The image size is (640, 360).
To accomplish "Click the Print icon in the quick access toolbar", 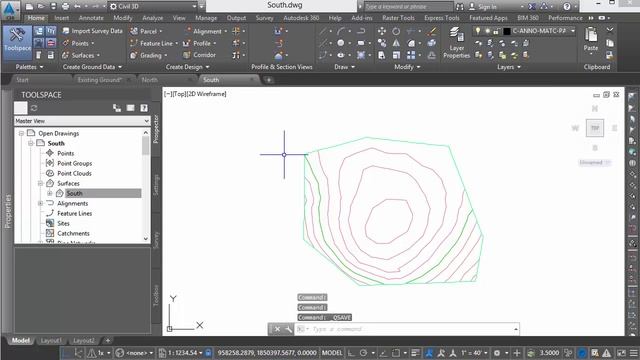I will [65, 7].
